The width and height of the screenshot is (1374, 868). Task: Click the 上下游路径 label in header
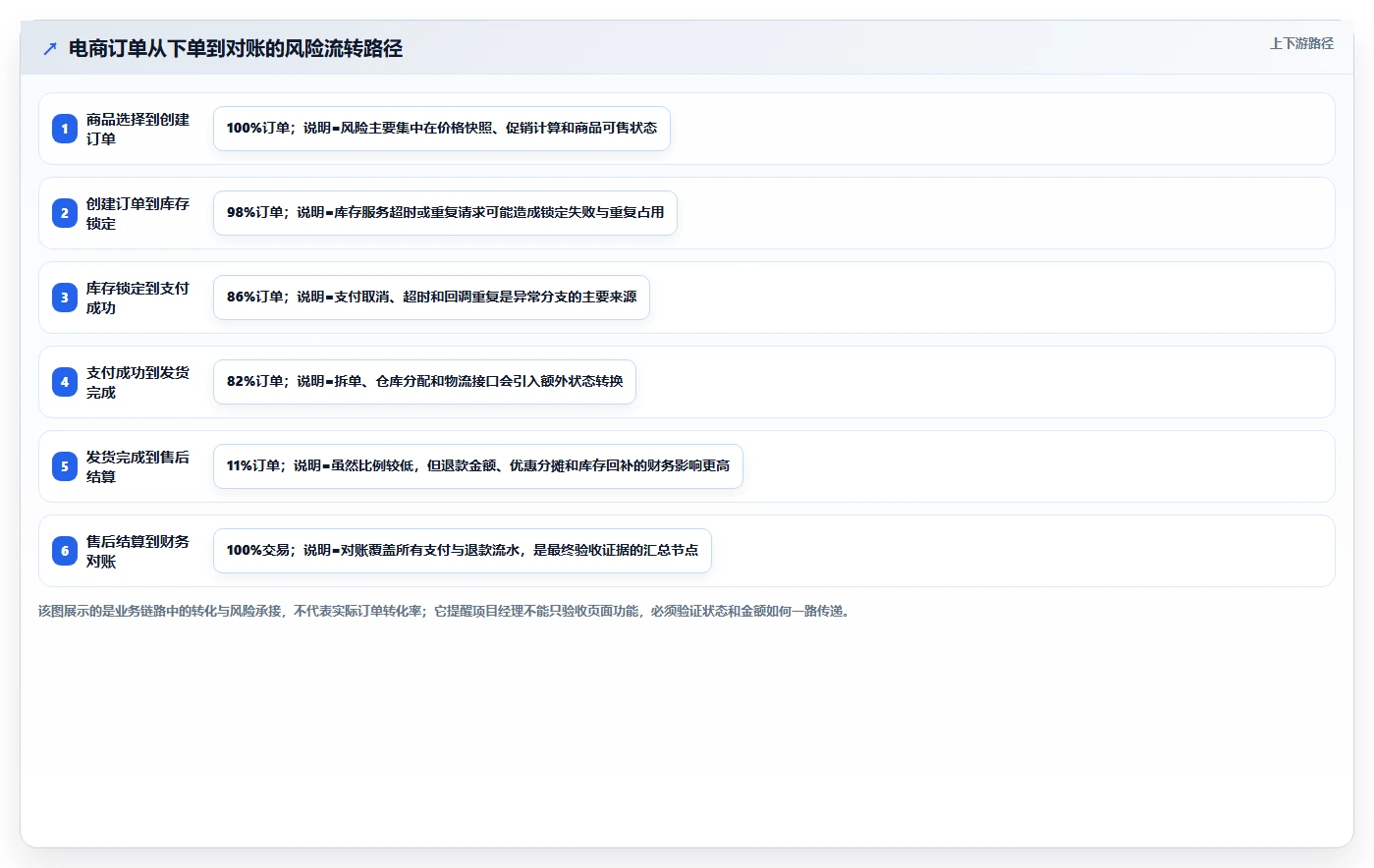click(x=1301, y=43)
